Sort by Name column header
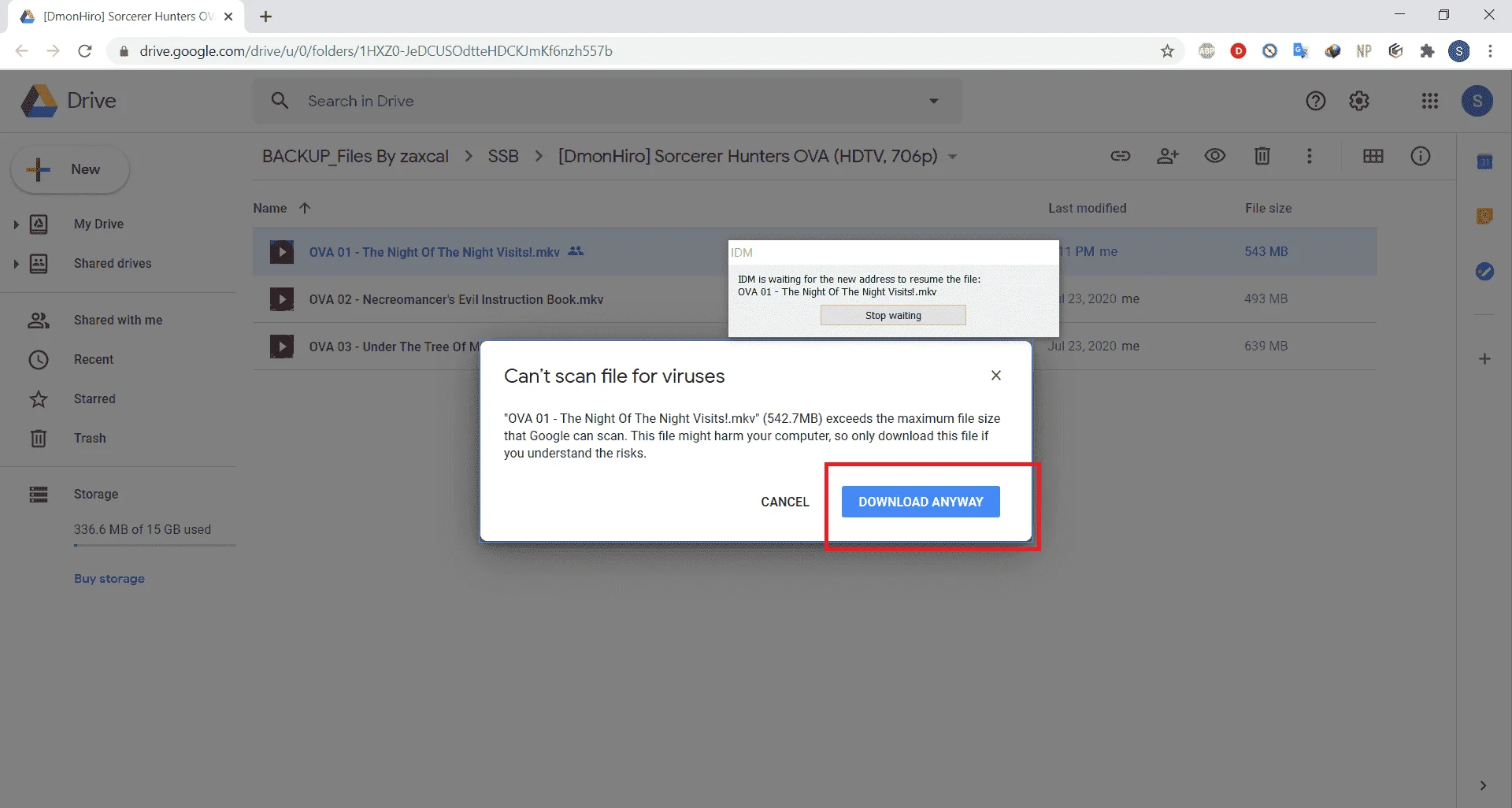 (x=270, y=208)
